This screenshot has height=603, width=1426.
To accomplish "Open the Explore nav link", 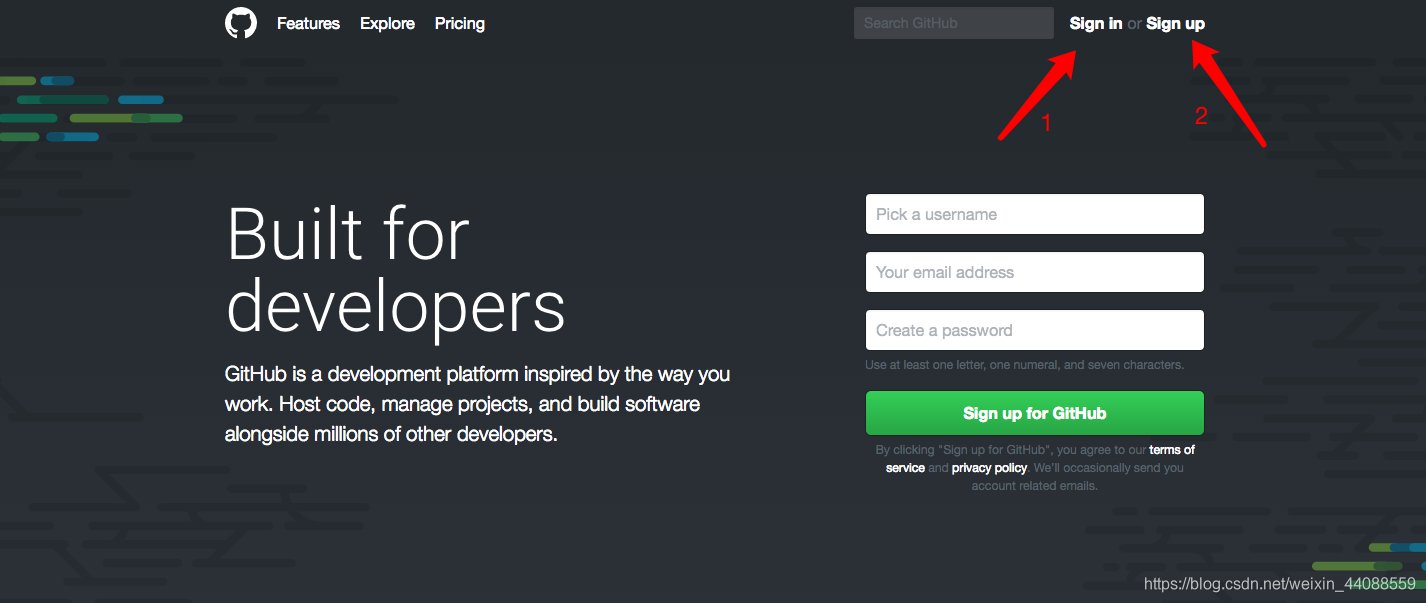I will tap(387, 23).
